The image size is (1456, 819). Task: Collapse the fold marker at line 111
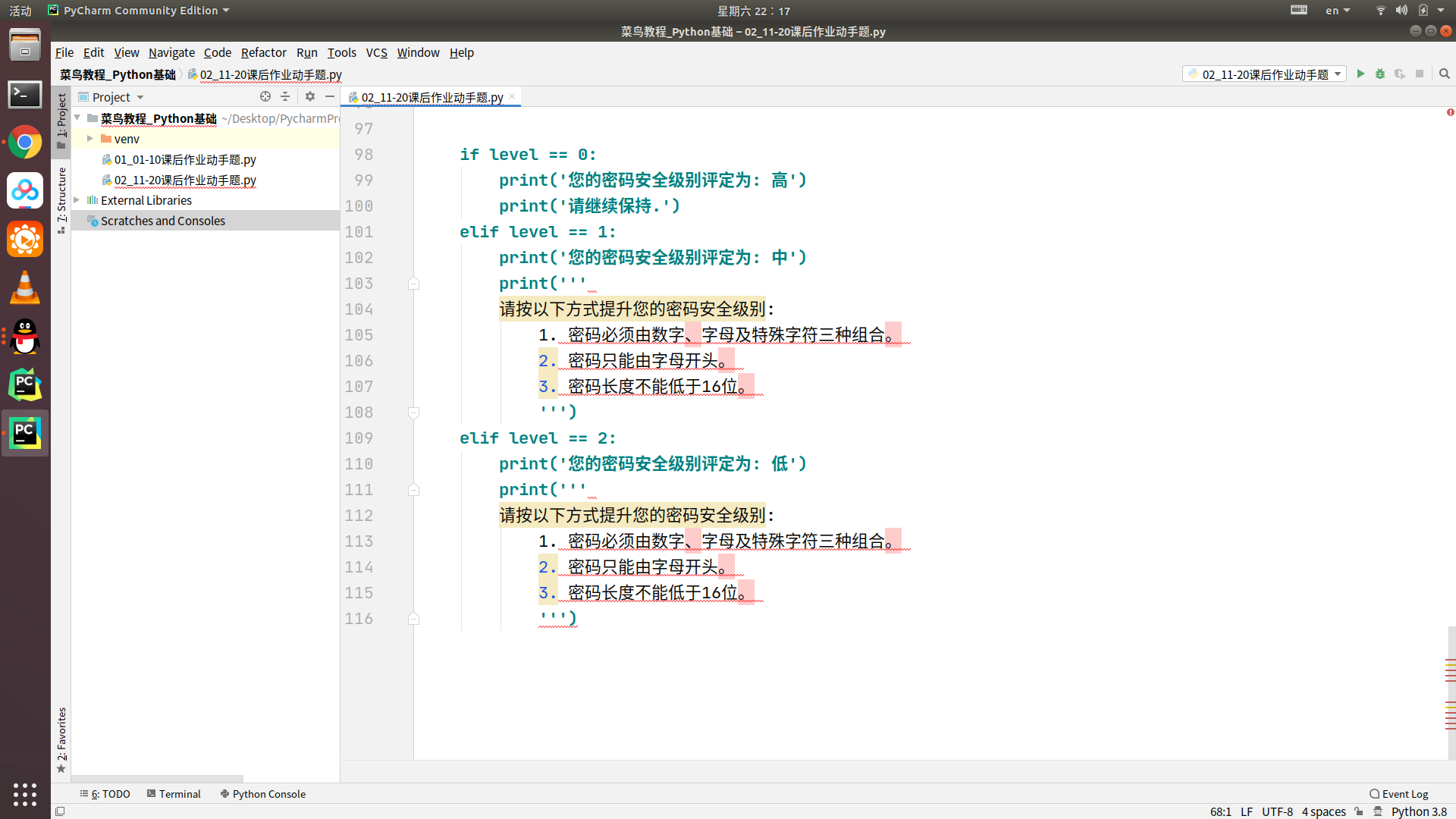coord(413,490)
